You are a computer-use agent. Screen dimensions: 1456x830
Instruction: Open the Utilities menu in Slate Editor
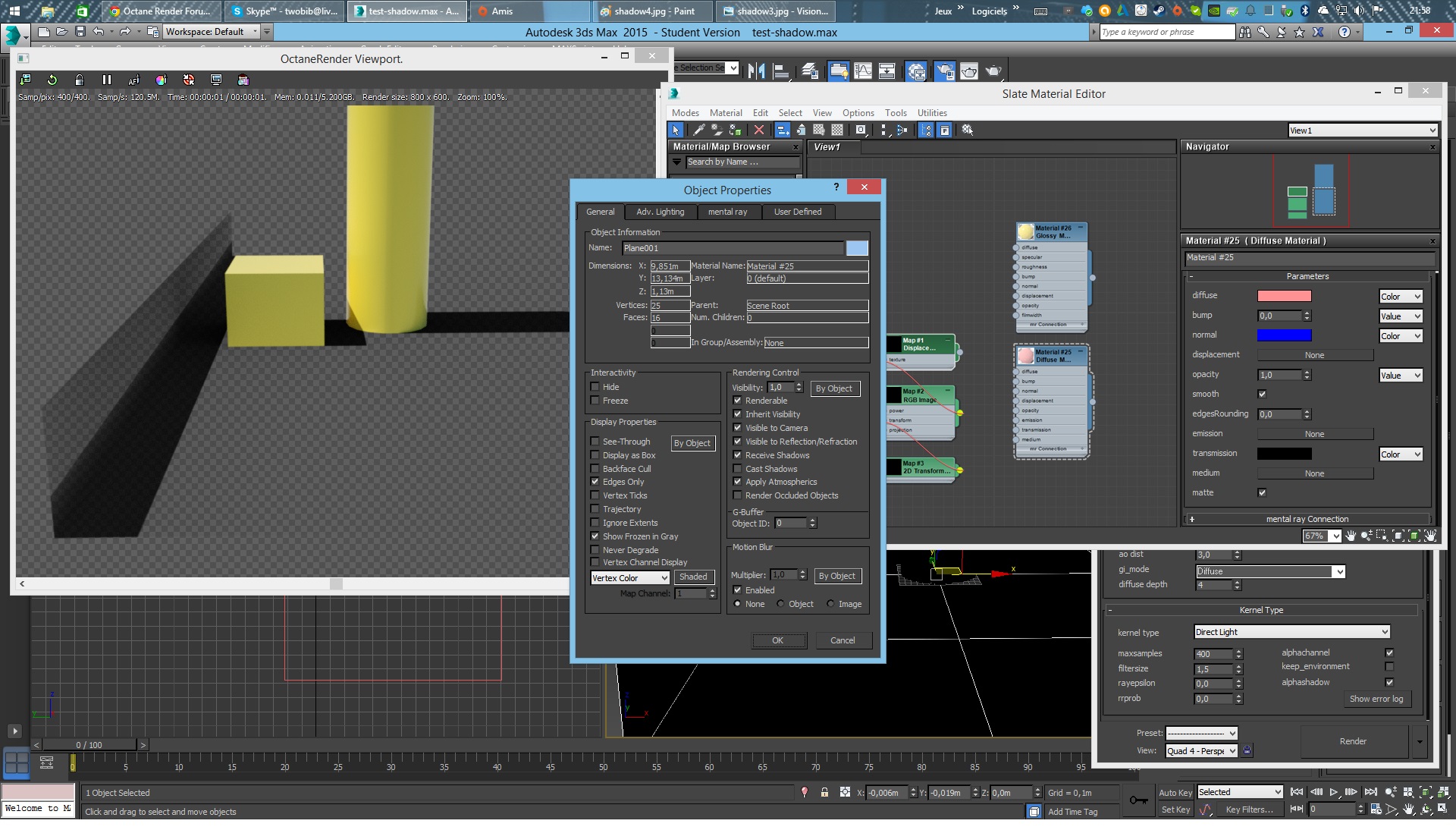click(x=931, y=113)
